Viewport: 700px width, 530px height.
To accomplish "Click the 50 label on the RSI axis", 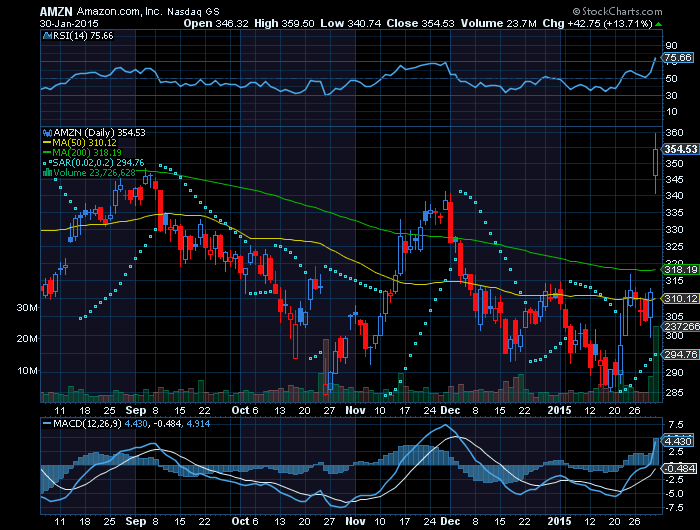I will [x=671, y=79].
